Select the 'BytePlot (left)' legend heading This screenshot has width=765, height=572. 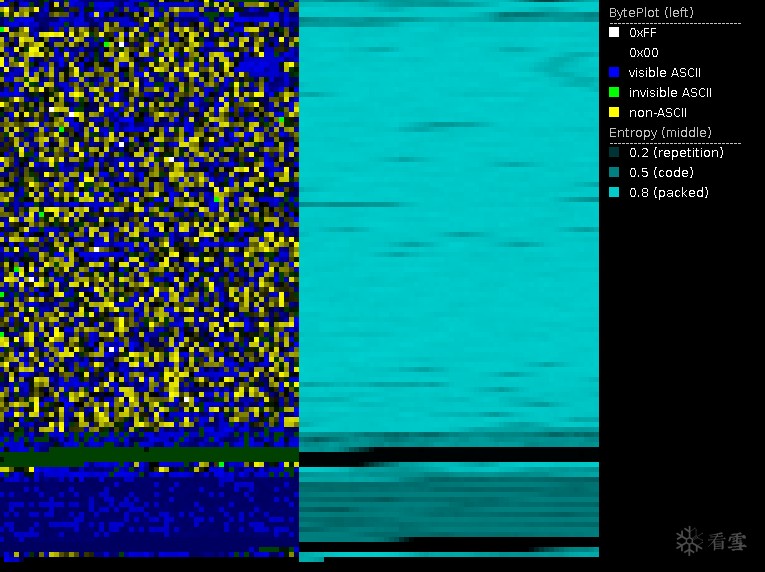coord(651,13)
